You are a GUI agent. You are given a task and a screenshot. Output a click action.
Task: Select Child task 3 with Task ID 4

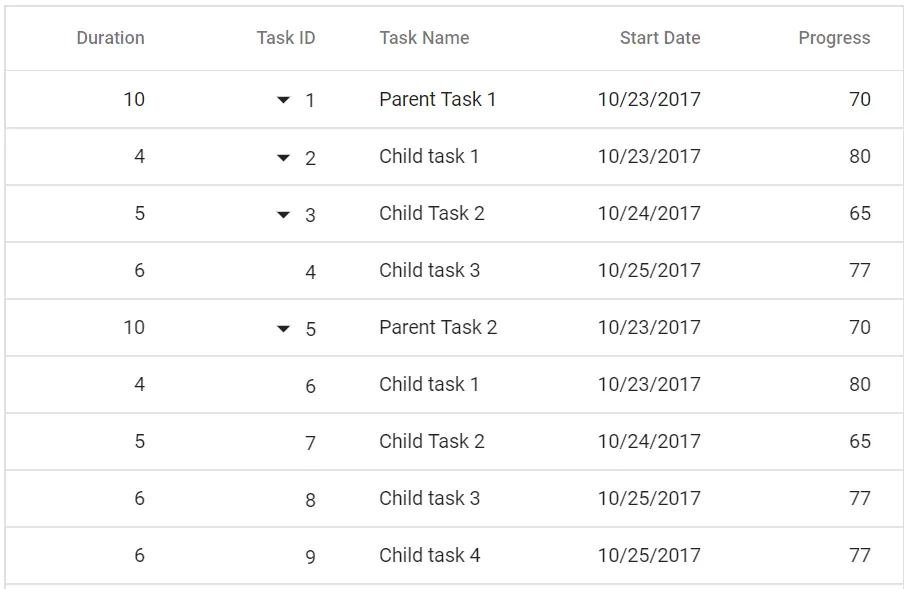click(428, 270)
